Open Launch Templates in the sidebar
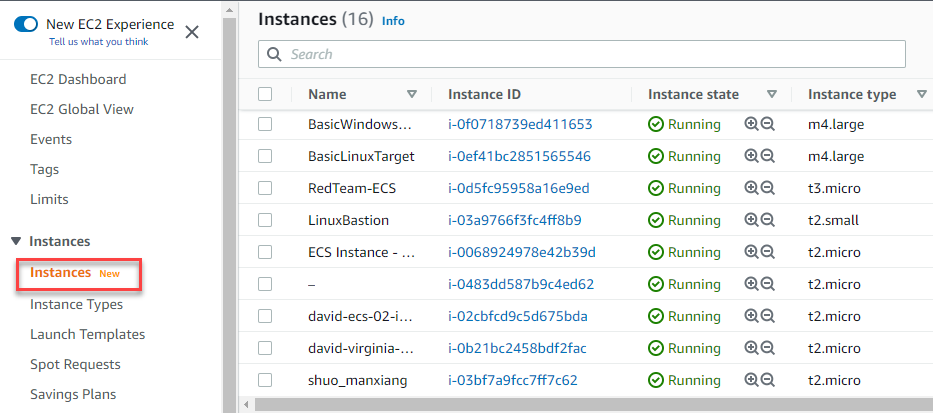 tap(88, 334)
